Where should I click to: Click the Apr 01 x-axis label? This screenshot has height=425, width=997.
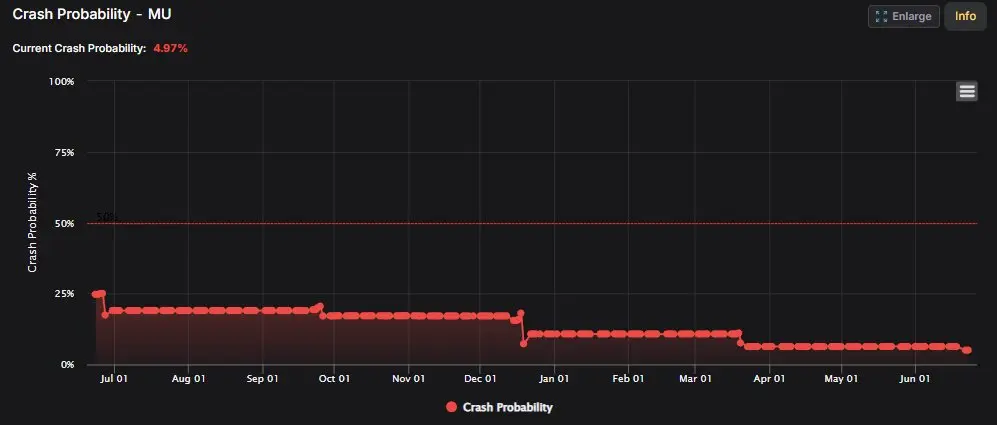[769, 379]
